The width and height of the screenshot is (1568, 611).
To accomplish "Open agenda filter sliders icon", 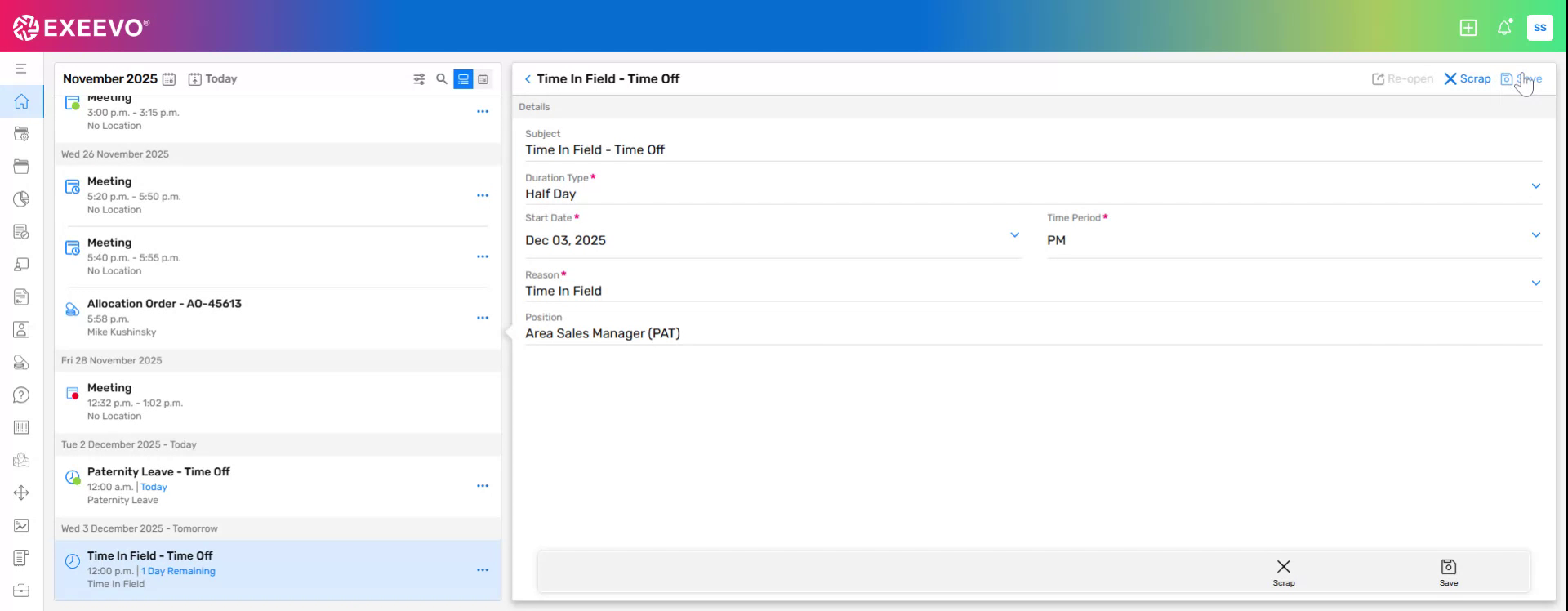I will click(419, 79).
